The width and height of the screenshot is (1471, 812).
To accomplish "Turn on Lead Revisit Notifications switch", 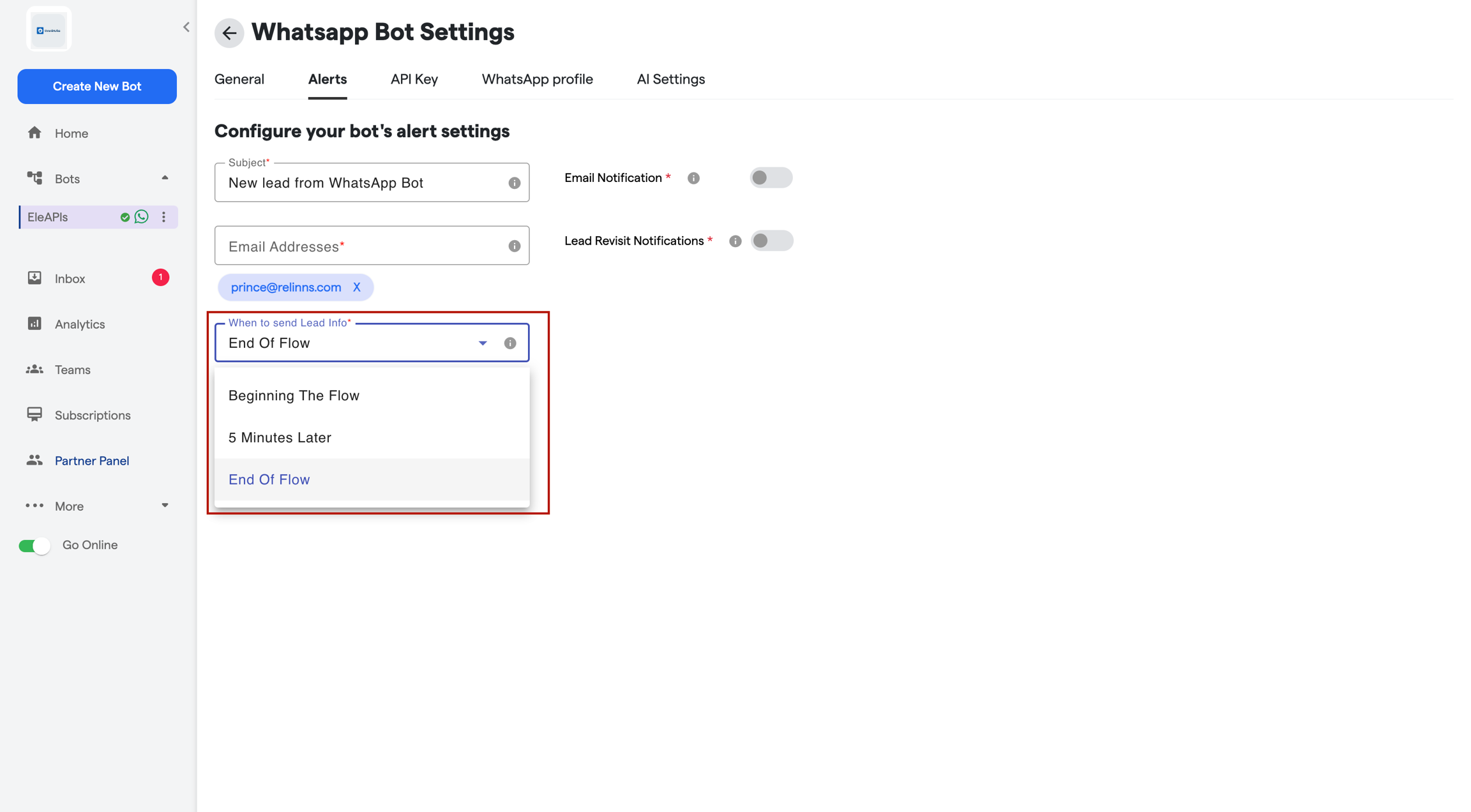I will tap(771, 241).
